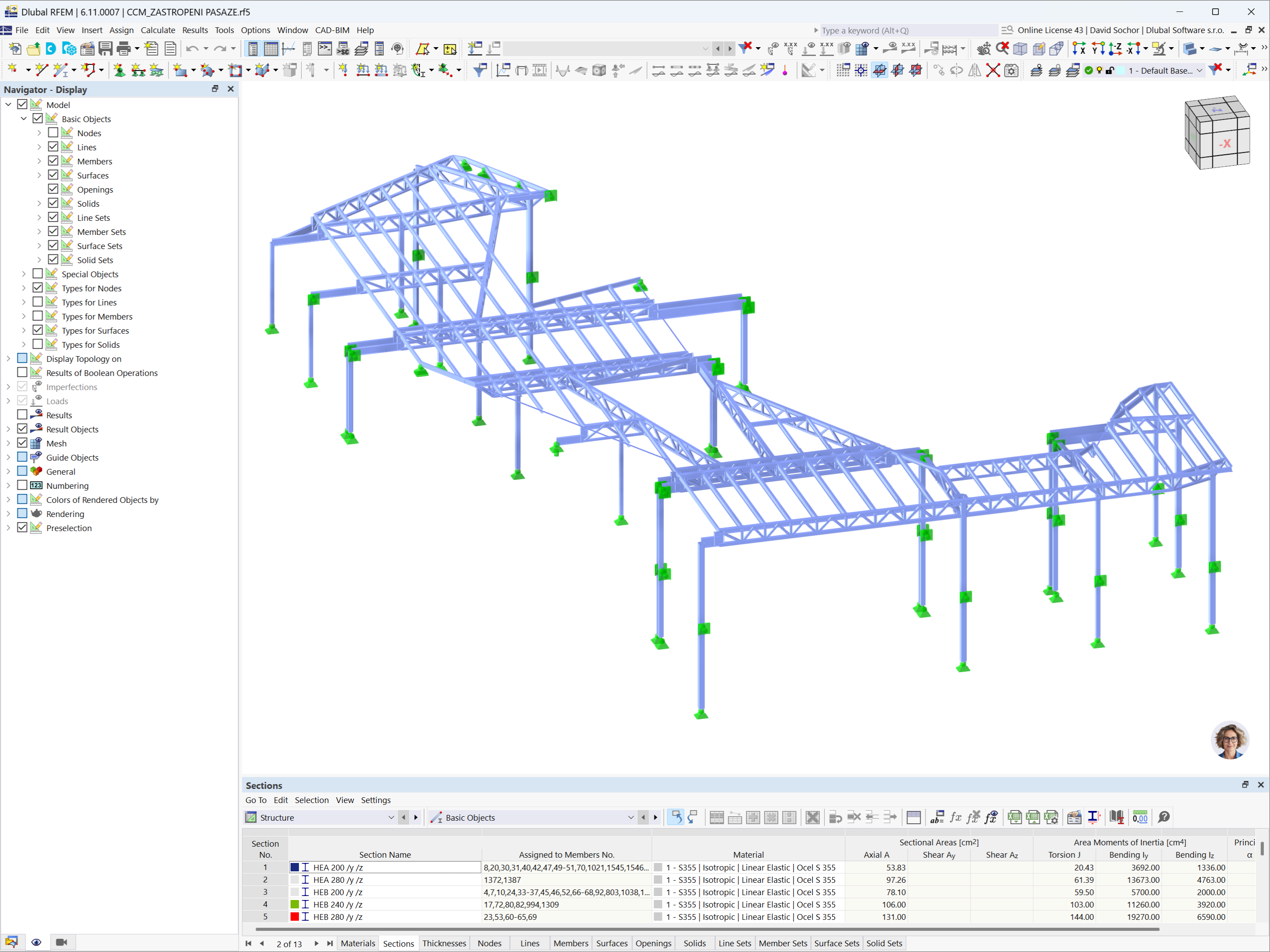The height and width of the screenshot is (952, 1270).
Task: Click the Redo arrow icon
Action: coord(220,49)
